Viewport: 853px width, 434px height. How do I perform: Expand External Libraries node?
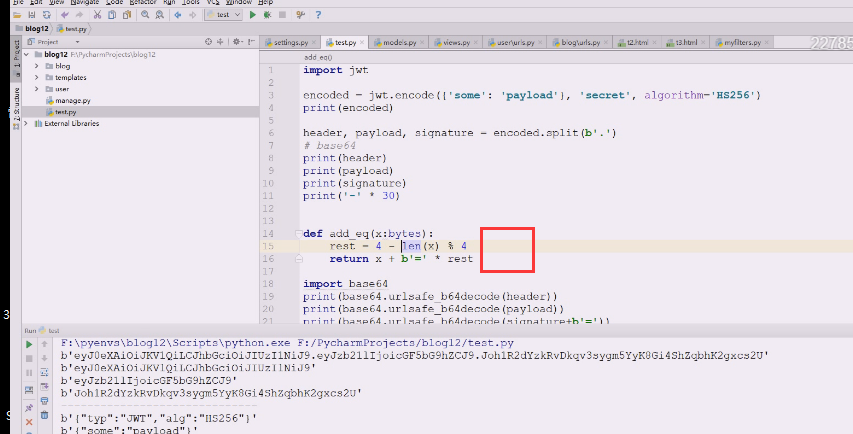(x=26, y=123)
